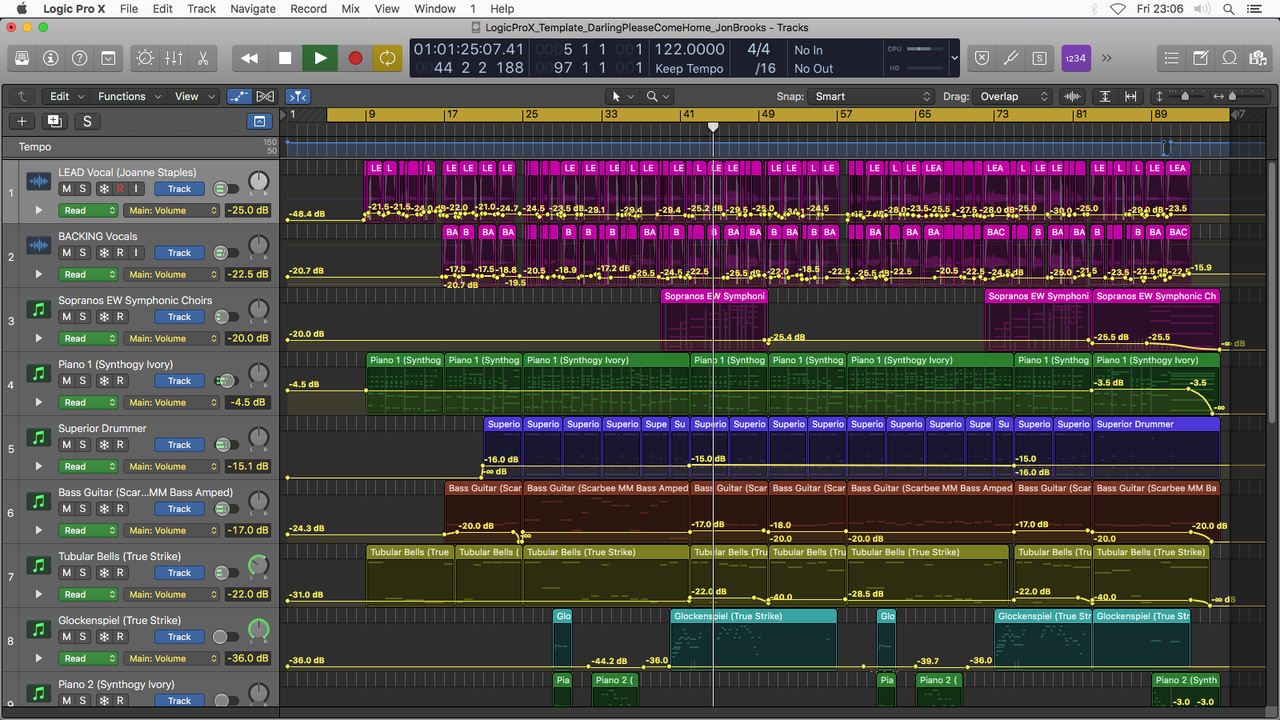The width and height of the screenshot is (1280, 720).
Task: Rewind the transport
Action: pyautogui.click(x=250, y=58)
